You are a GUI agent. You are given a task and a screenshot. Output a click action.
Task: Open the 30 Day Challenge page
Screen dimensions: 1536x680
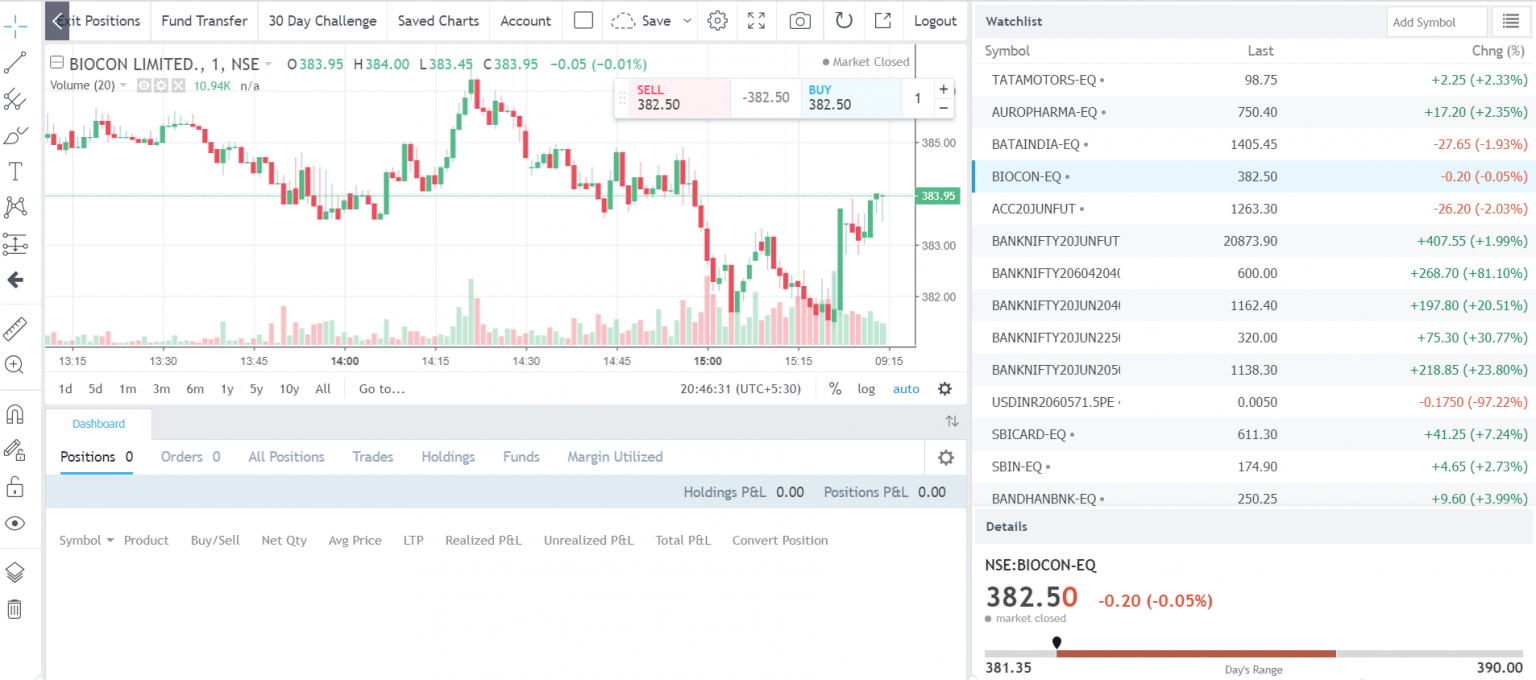point(322,20)
